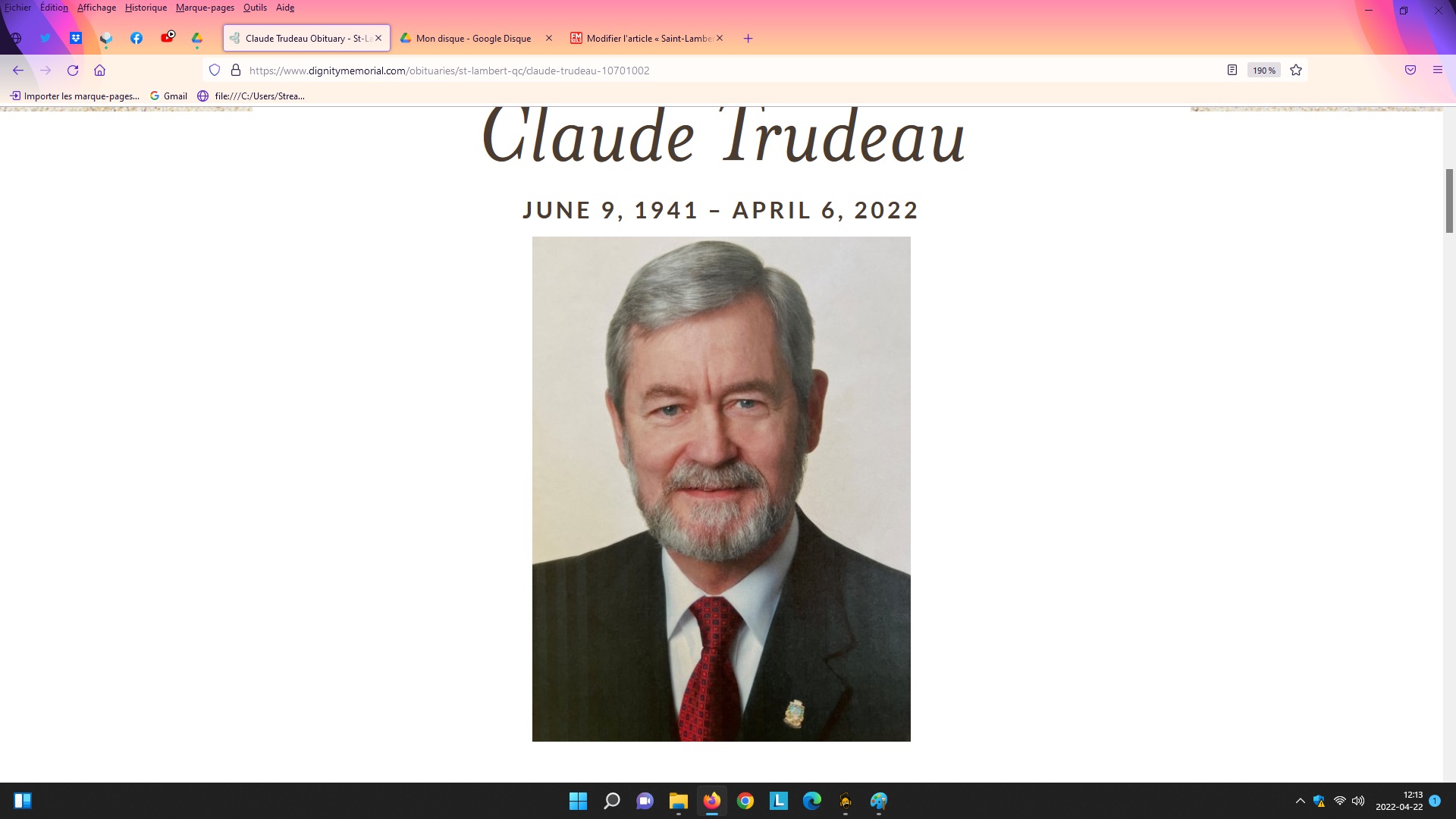Open the pinned YouTube tab
Image resolution: width=1456 pixels, height=819 pixels.
coord(167,38)
